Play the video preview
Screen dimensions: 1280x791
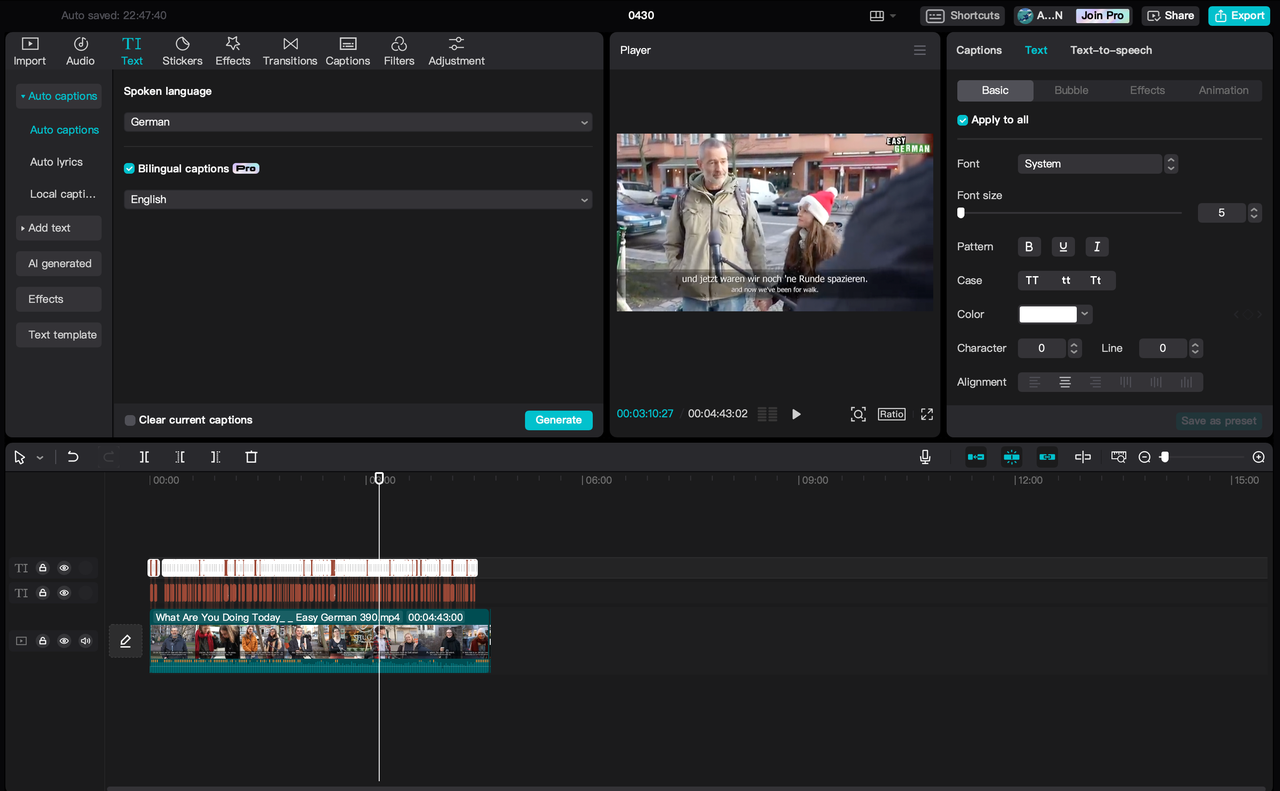coord(796,414)
